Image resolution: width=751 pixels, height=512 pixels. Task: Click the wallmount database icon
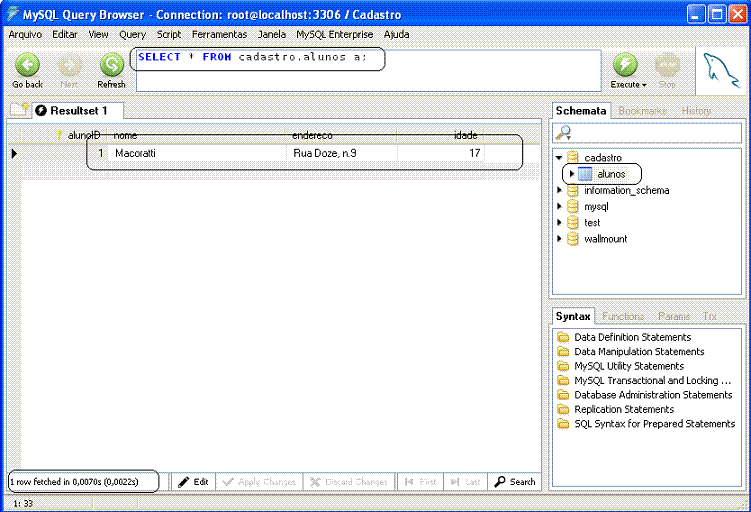tap(573, 239)
